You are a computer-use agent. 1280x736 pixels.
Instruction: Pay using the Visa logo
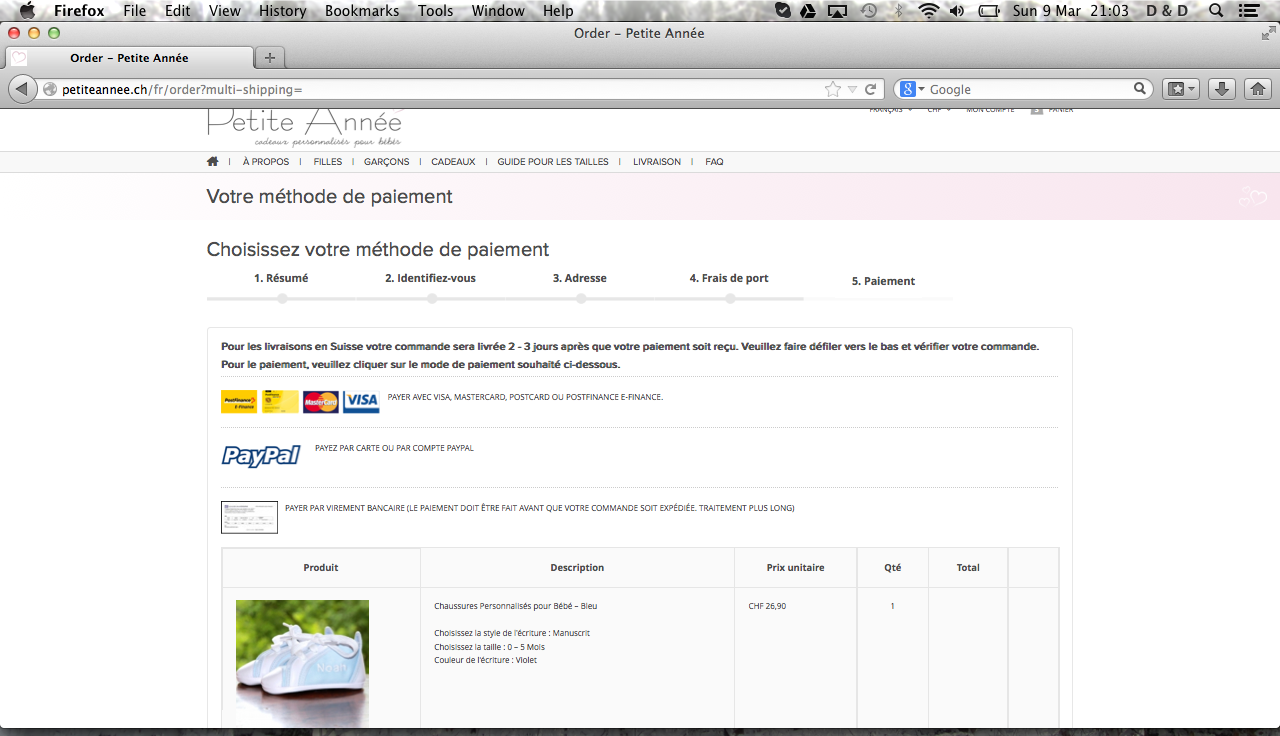coord(361,402)
